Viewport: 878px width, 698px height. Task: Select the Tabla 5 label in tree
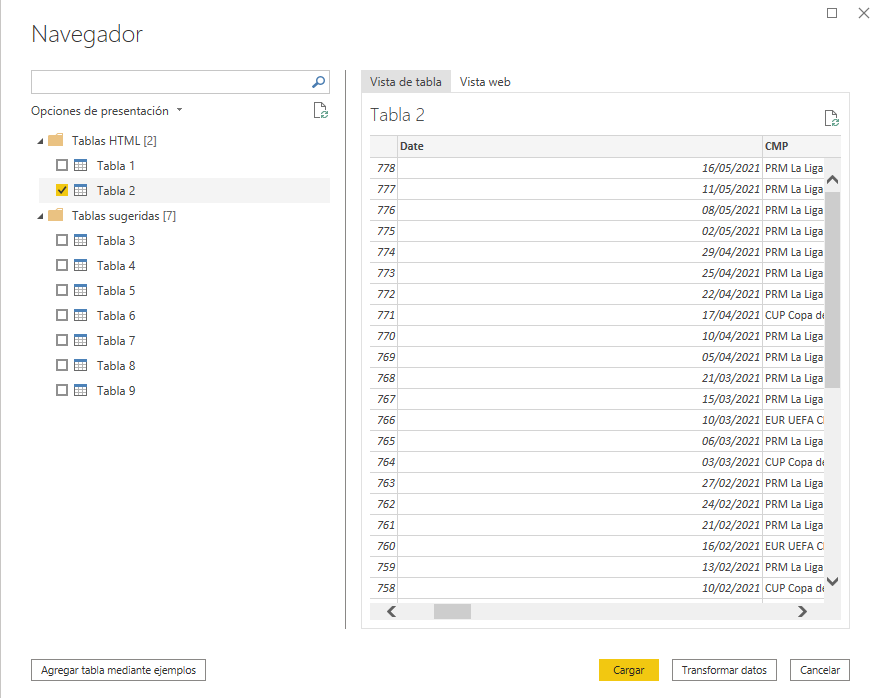coord(116,291)
